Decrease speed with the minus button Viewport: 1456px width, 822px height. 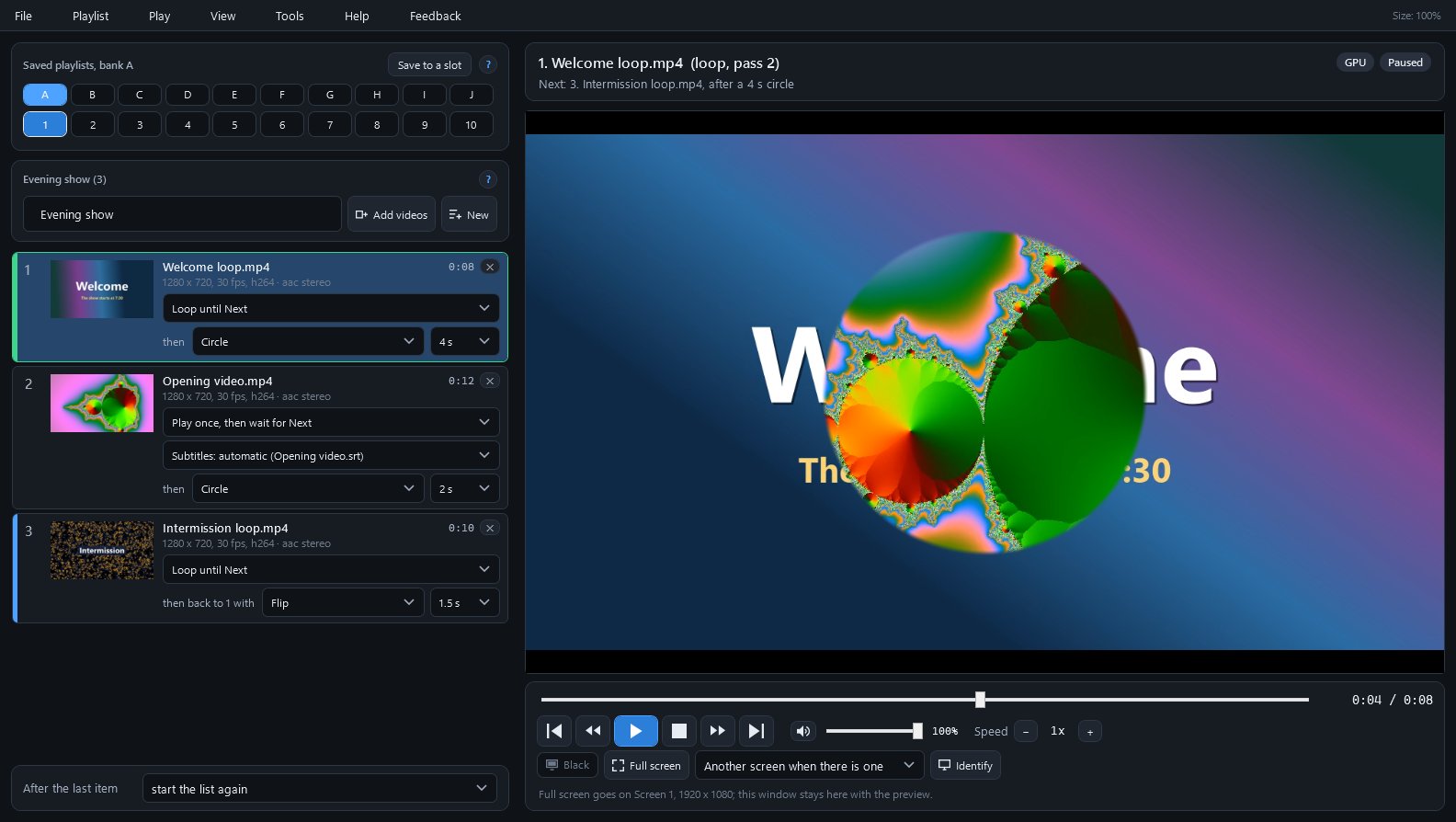1026,732
